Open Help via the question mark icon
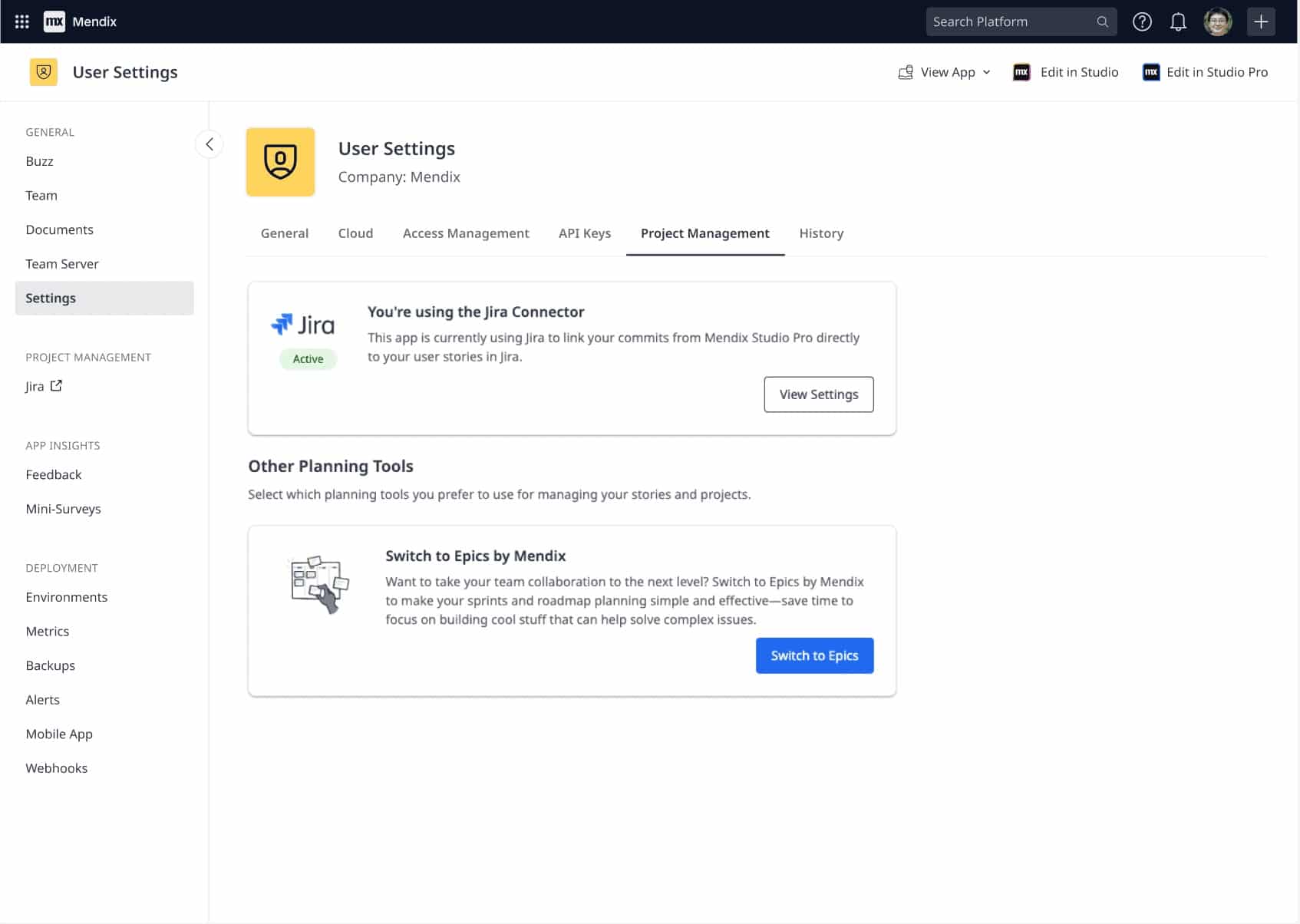The image size is (1300, 924). 1142,21
